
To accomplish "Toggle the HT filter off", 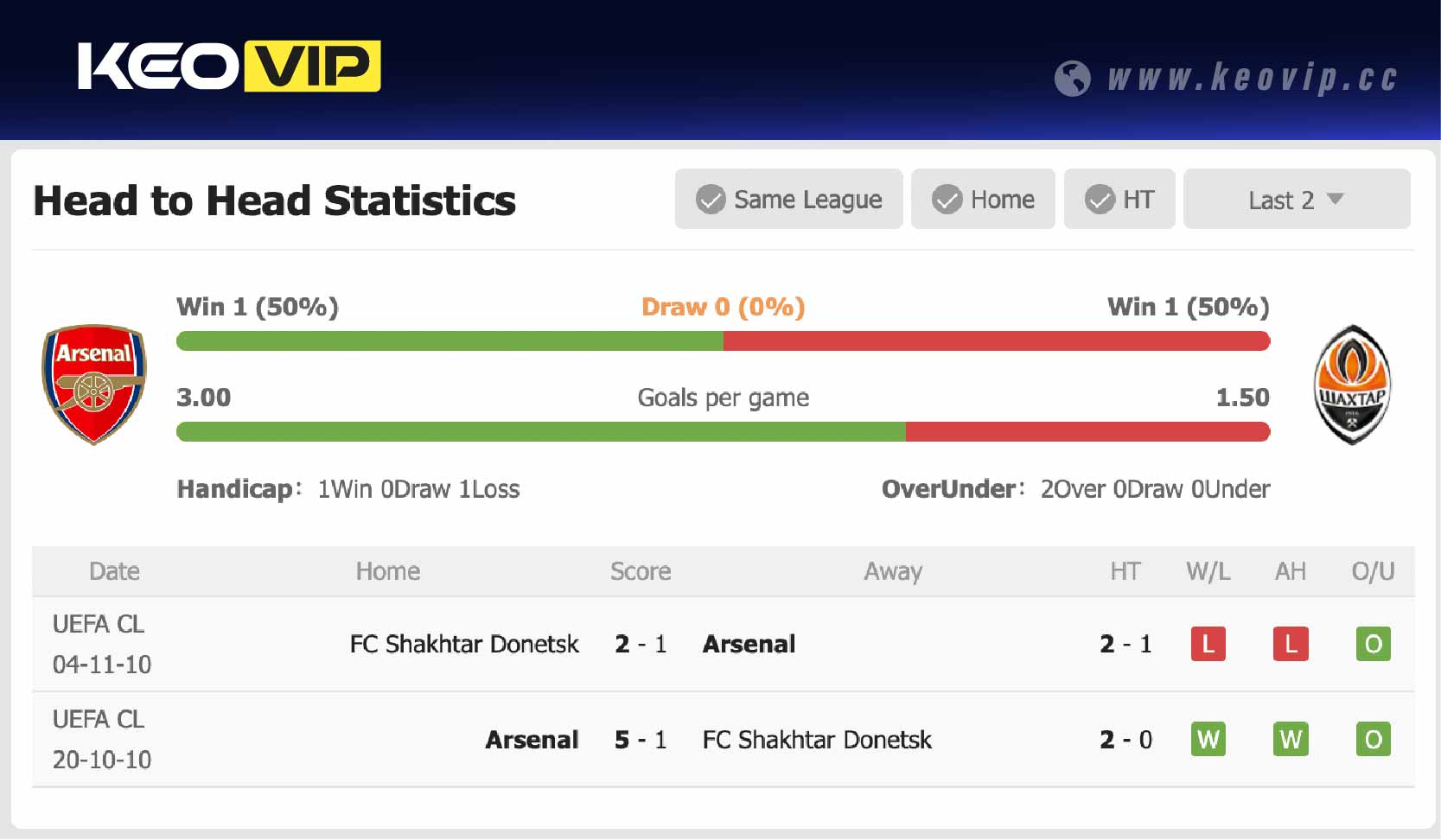I will pyautogui.click(x=1119, y=199).
